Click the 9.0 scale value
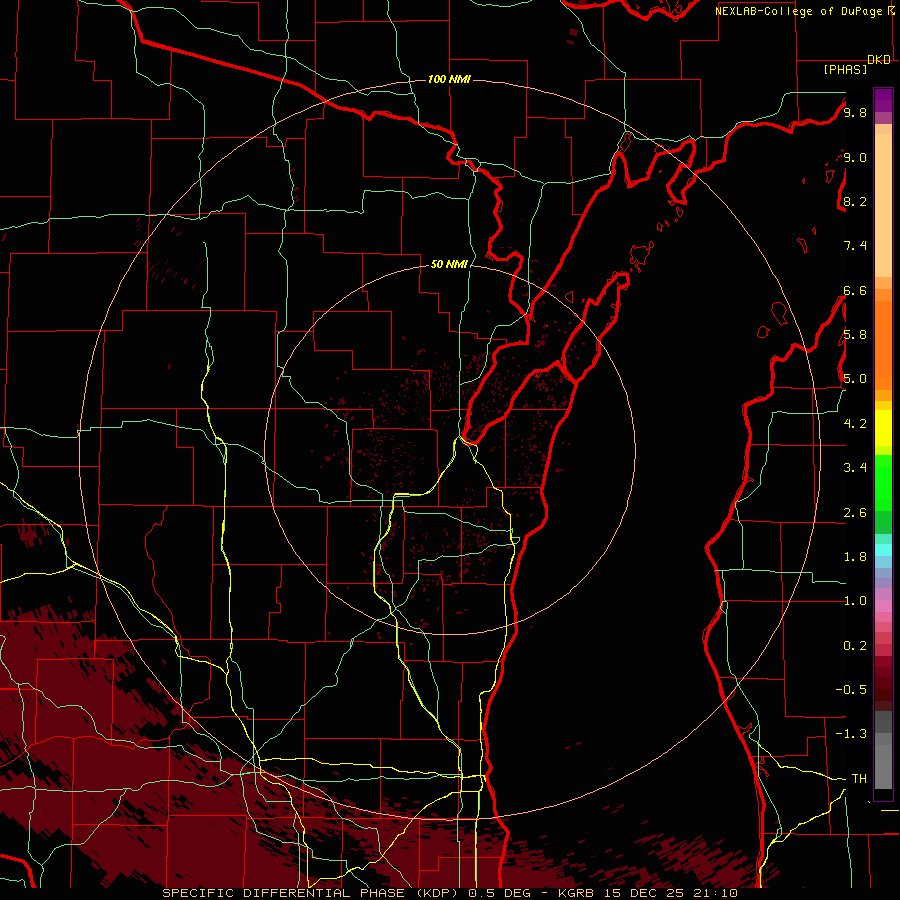Viewport: 900px width, 900px height. (x=855, y=157)
